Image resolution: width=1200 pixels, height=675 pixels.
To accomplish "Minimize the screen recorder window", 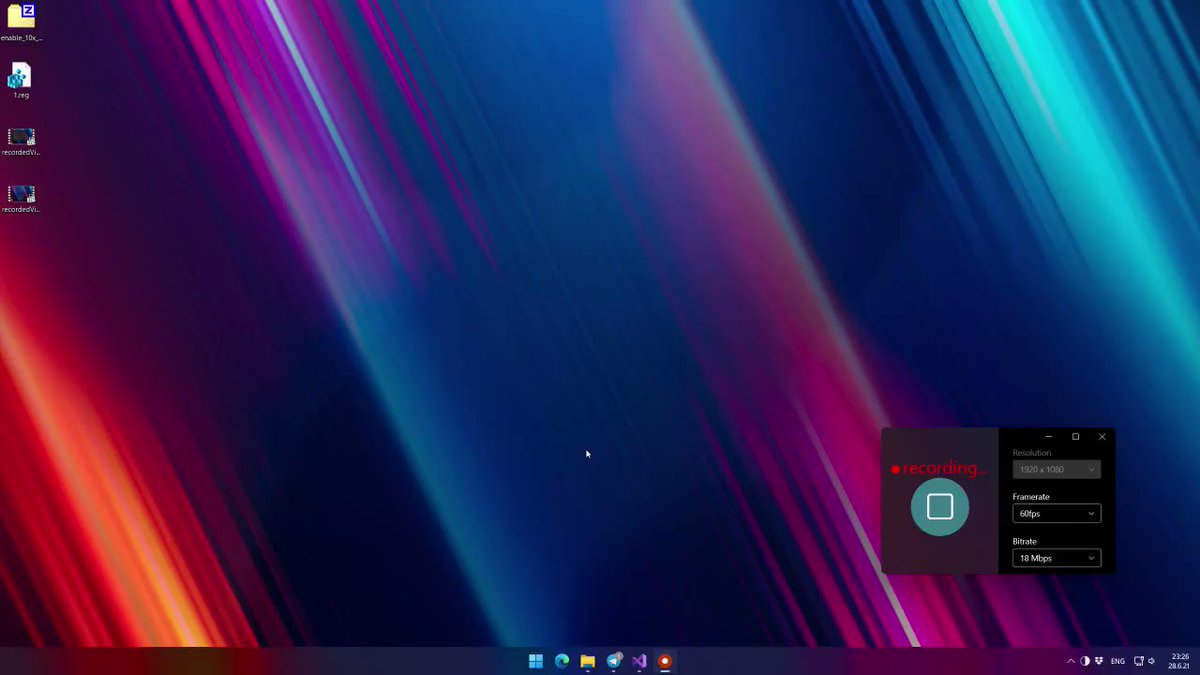I will tap(1048, 436).
